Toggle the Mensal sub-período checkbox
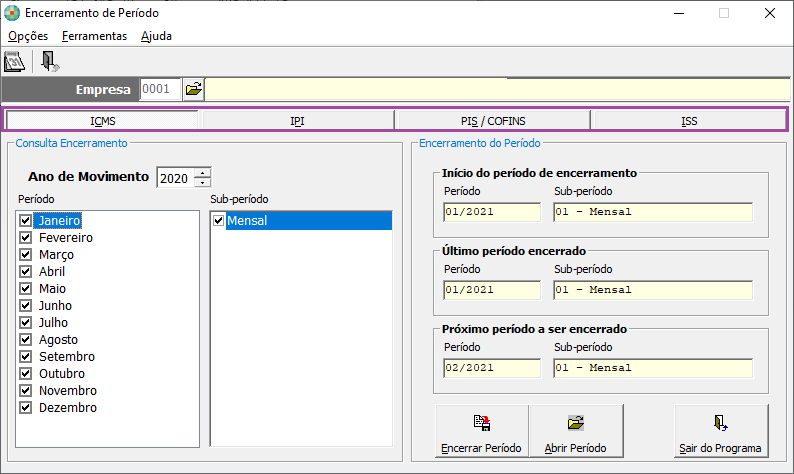Image resolution: width=794 pixels, height=474 pixels. (219, 220)
